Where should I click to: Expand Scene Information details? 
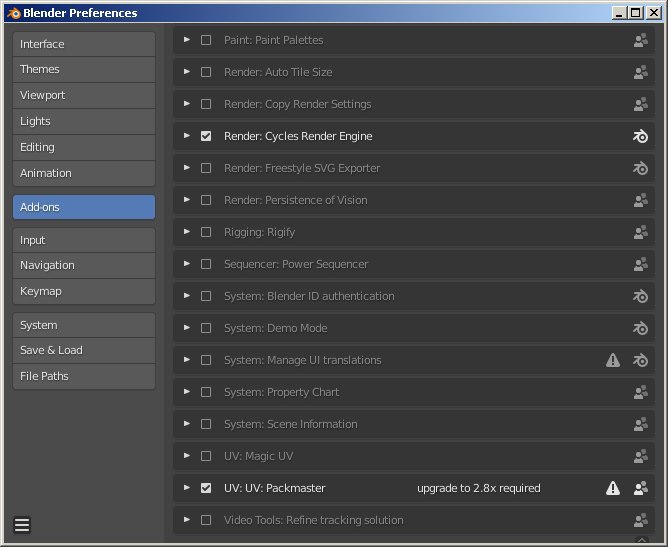click(187, 423)
